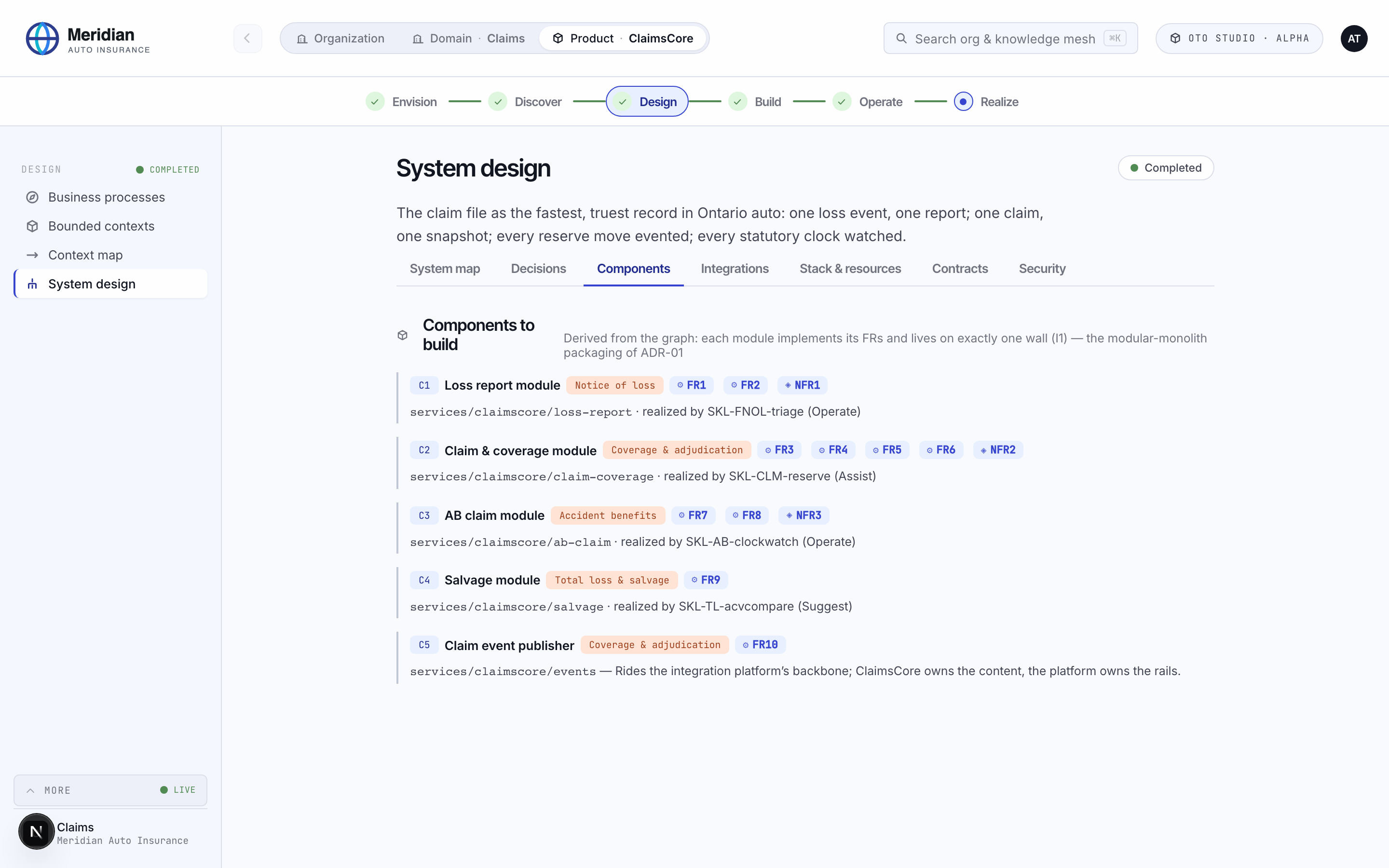The width and height of the screenshot is (1389, 868).
Task: Select System design in sidebar
Action: tap(111, 284)
